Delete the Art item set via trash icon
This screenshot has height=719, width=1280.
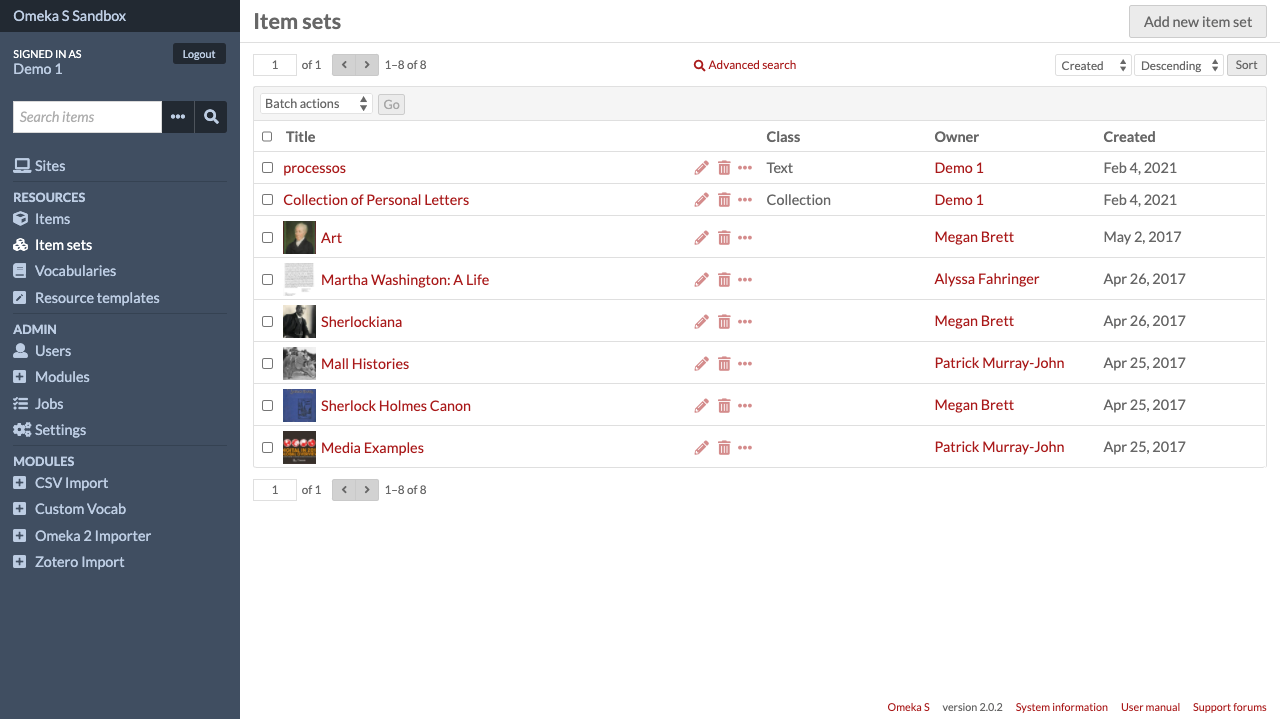(724, 238)
